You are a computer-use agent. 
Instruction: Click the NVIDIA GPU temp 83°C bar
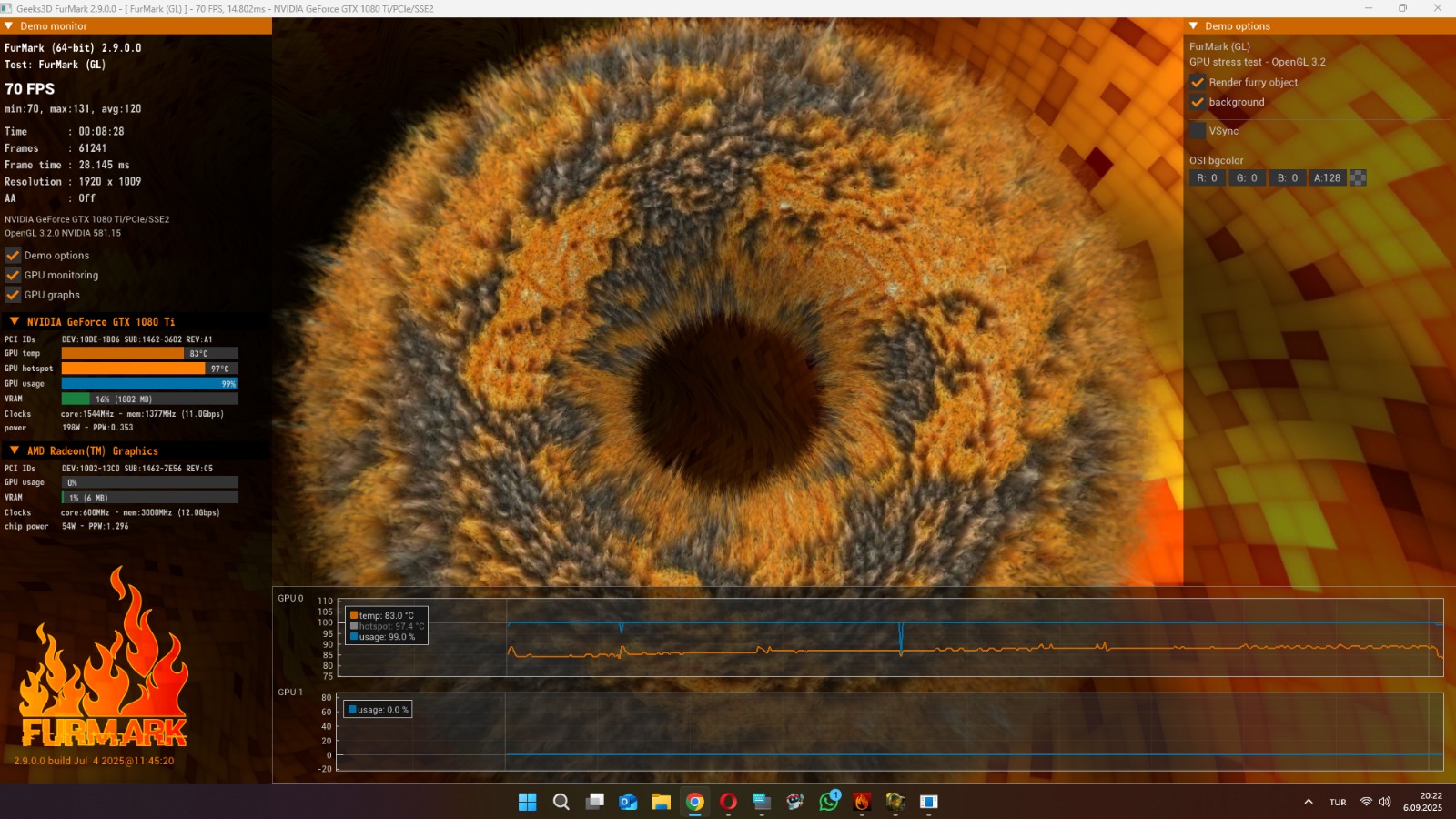click(150, 353)
